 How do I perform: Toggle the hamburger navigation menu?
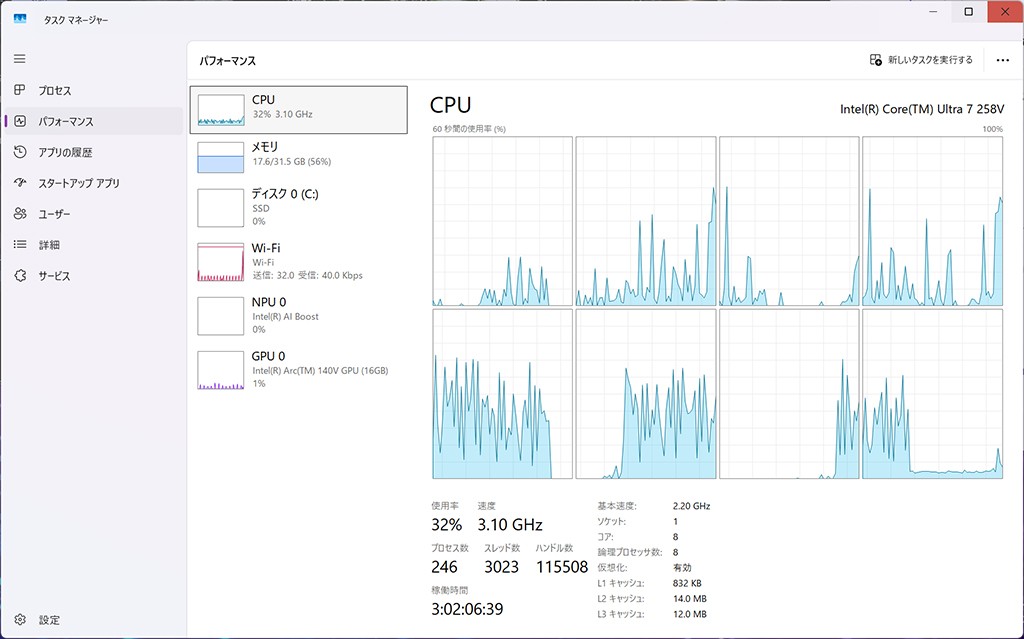tap(20, 59)
